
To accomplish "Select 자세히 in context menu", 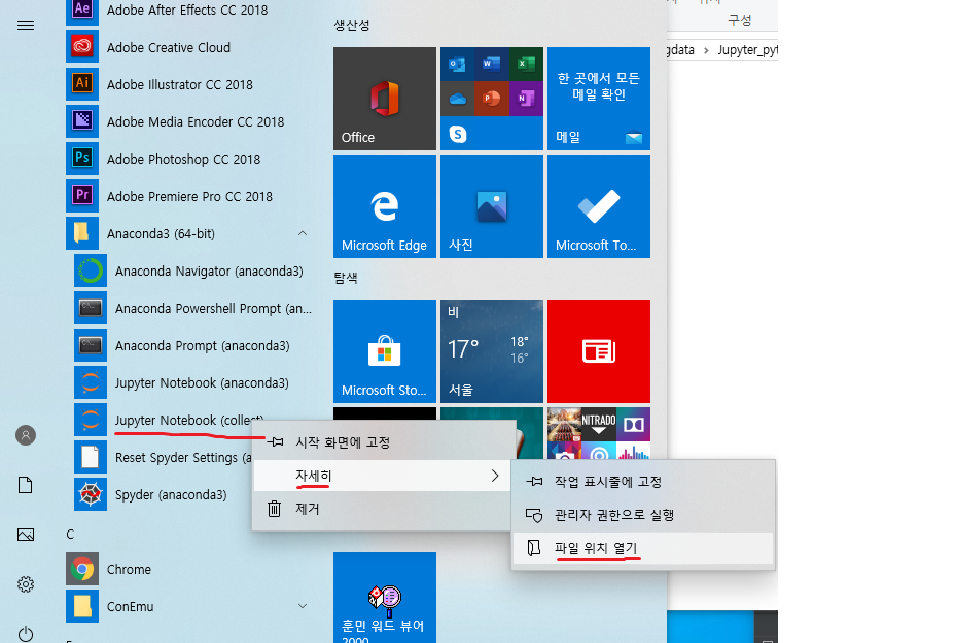I will pyautogui.click(x=382, y=476).
